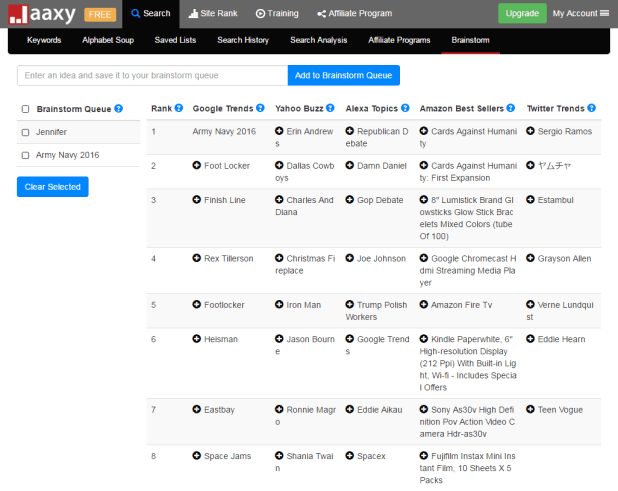Add Eddie Aikau to brainstorm queue

point(350,409)
